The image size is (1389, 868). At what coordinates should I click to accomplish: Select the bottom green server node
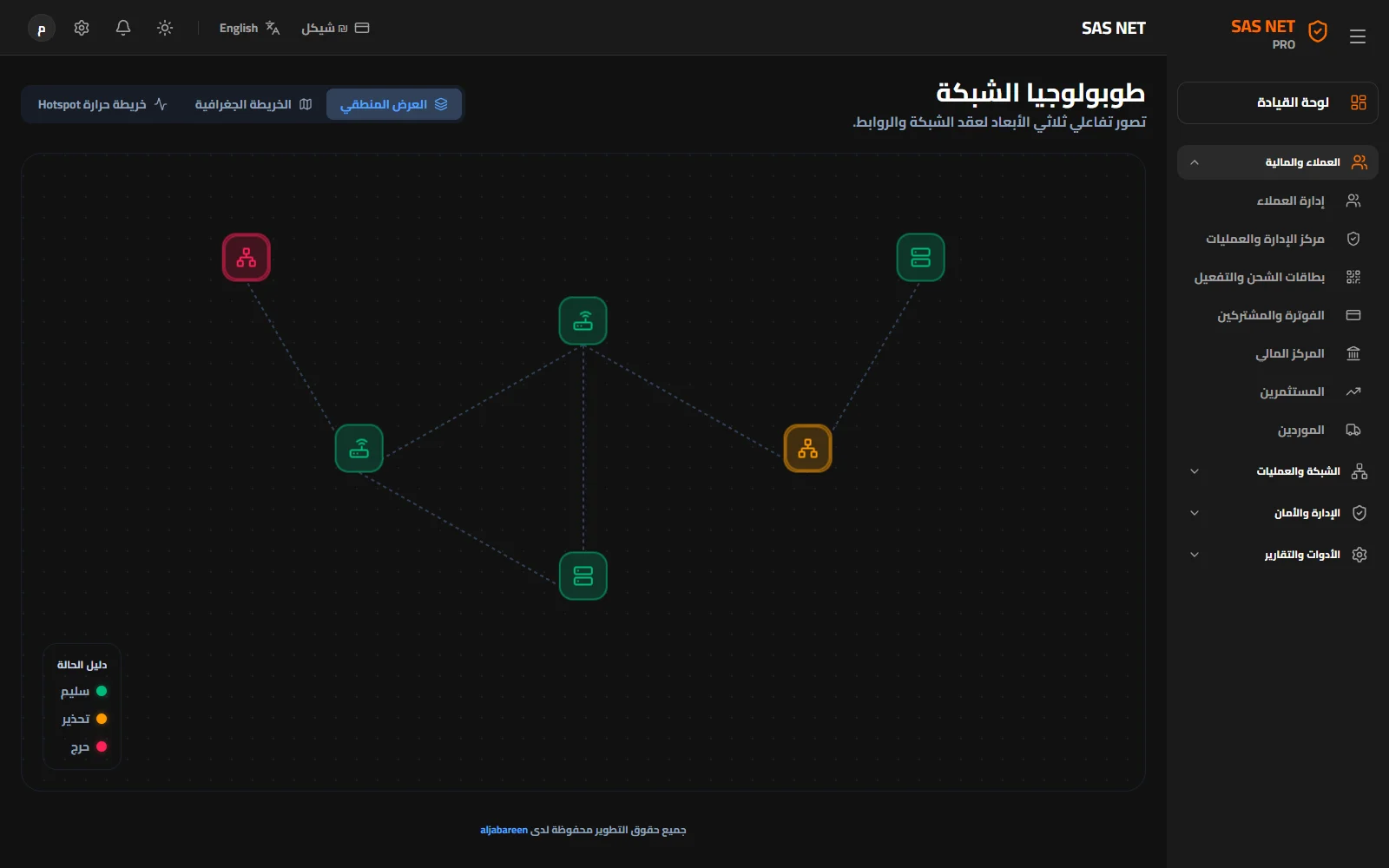pyautogui.click(x=583, y=576)
